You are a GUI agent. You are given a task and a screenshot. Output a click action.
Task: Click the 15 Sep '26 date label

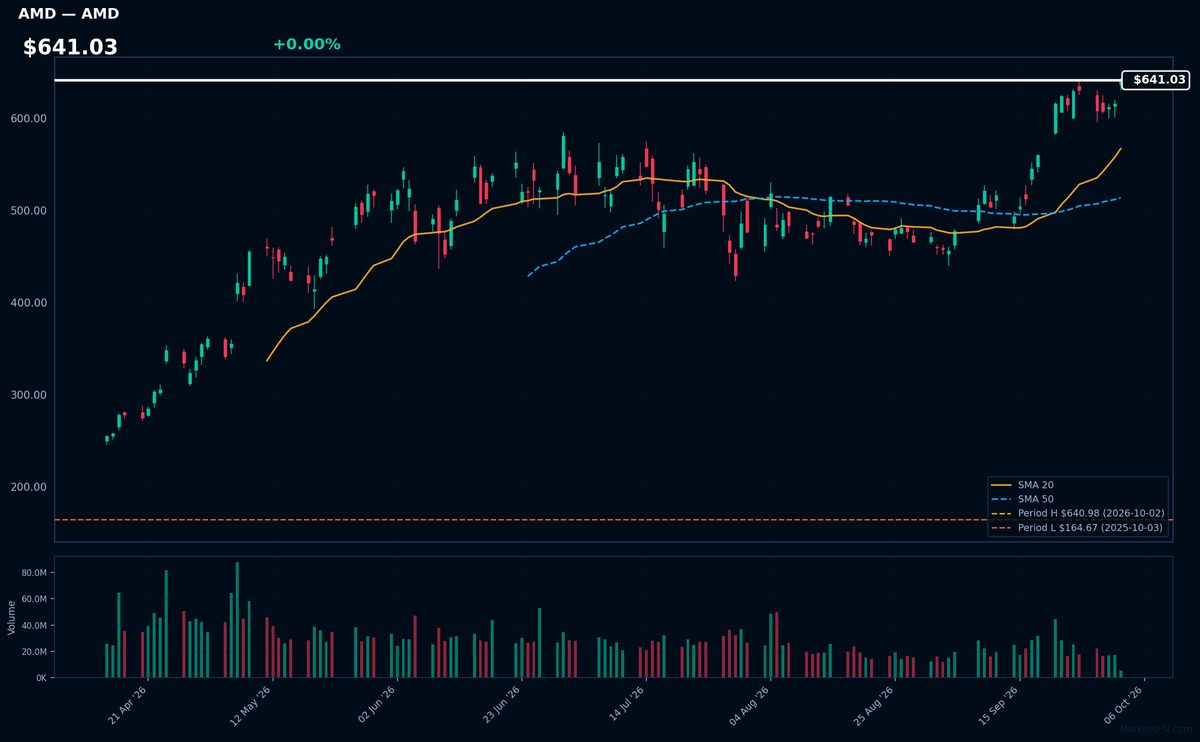999,705
